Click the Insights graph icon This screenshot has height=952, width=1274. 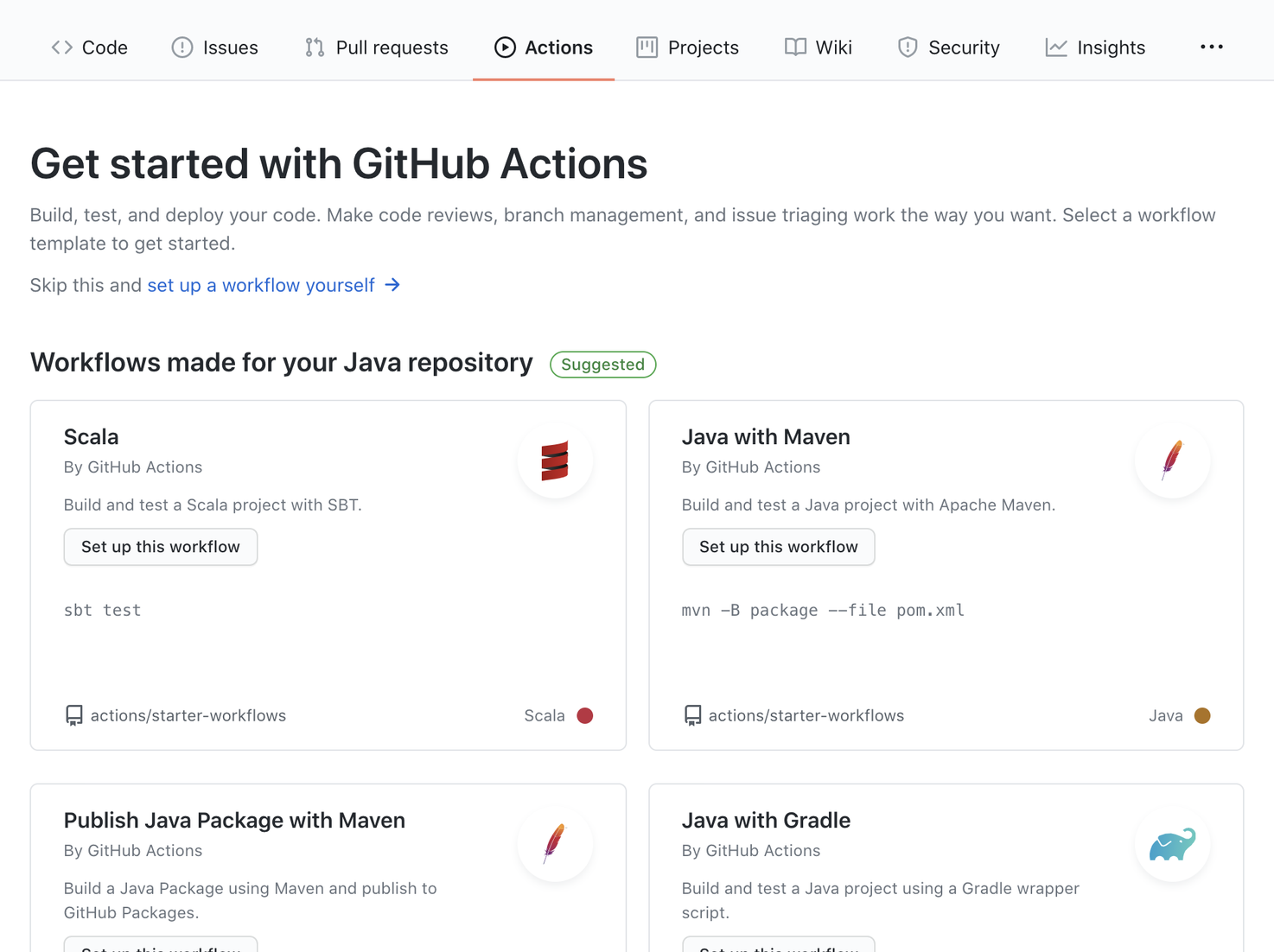click(x=1056, y=48)
